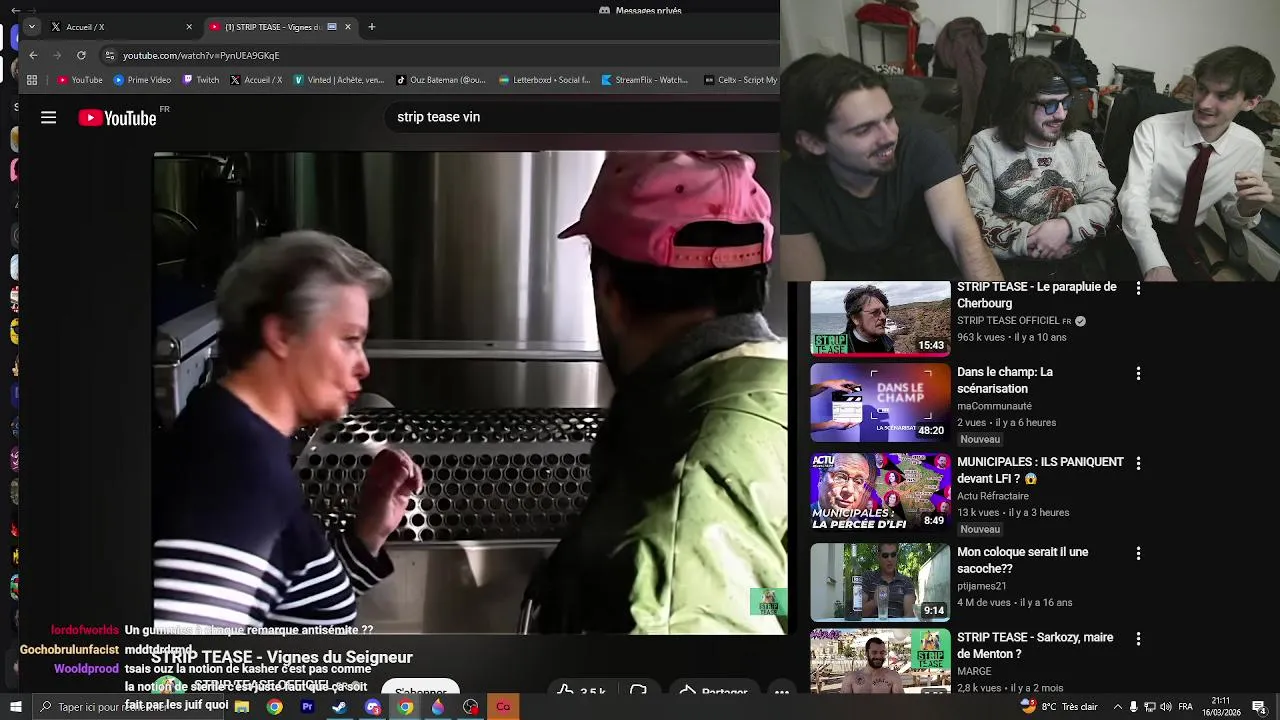Open the Twitch bookmark
The width and height of the screenshot is (1280, 720).
pyautogui.click(x=201, y=80)
